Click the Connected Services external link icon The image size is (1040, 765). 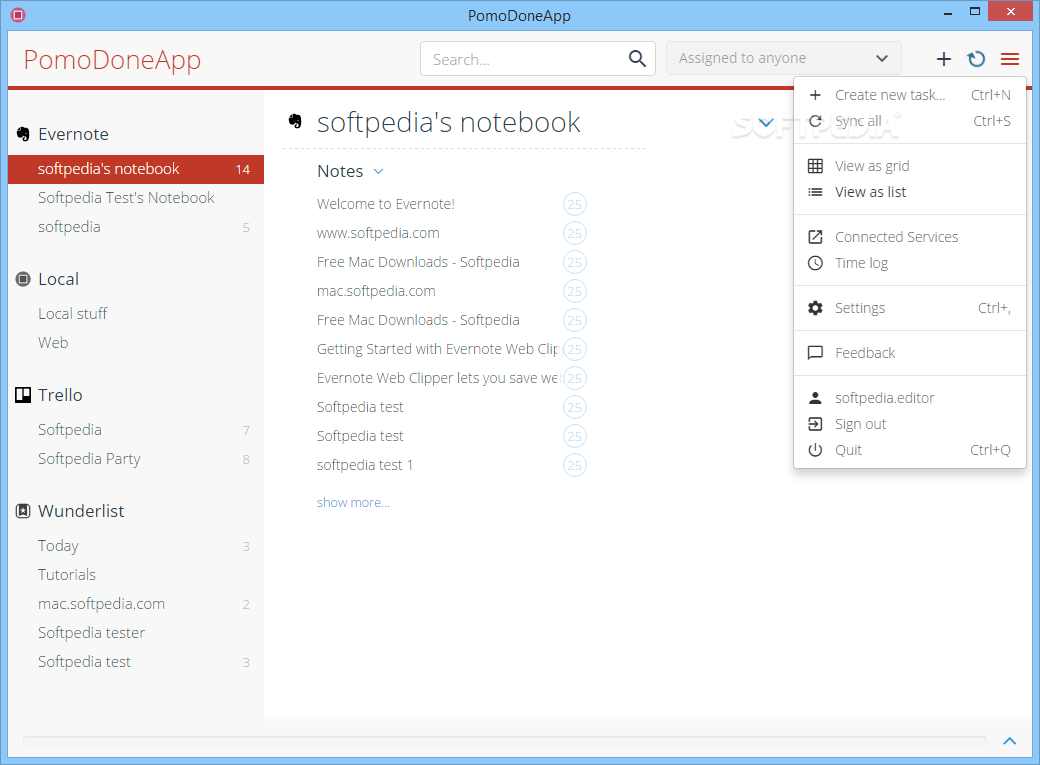(815, 237)
